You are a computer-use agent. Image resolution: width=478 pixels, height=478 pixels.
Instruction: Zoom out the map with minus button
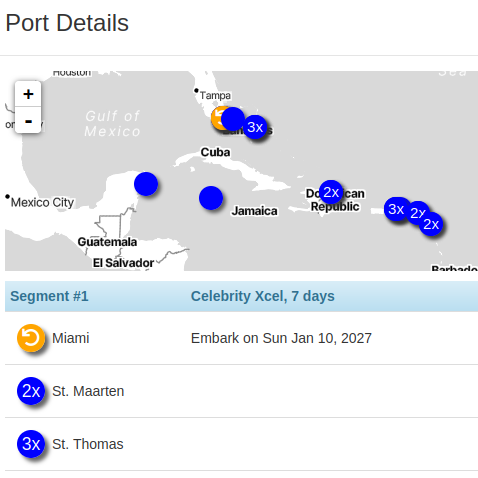pyautogui.click(x=28, y=120)
